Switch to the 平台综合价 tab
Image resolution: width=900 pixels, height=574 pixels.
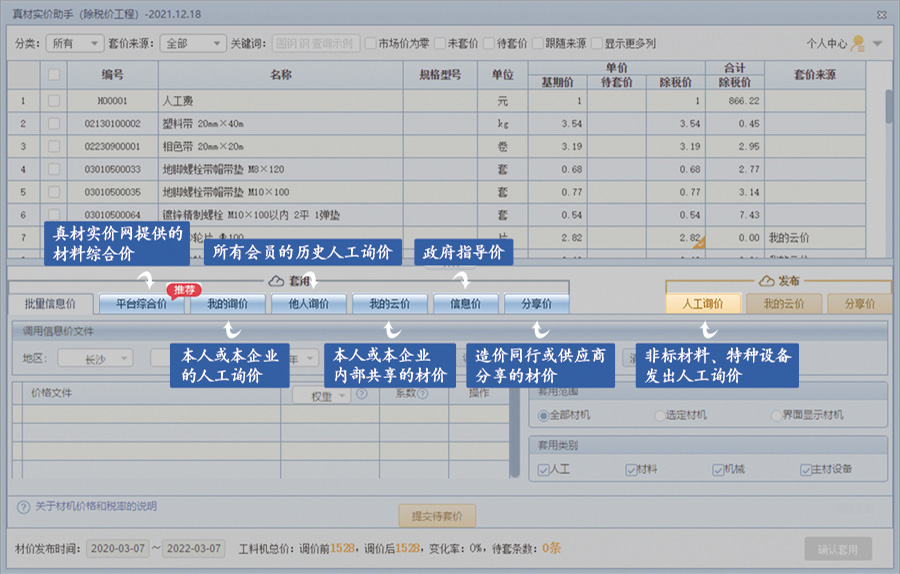pyautogui.click(x=141, y=304)
